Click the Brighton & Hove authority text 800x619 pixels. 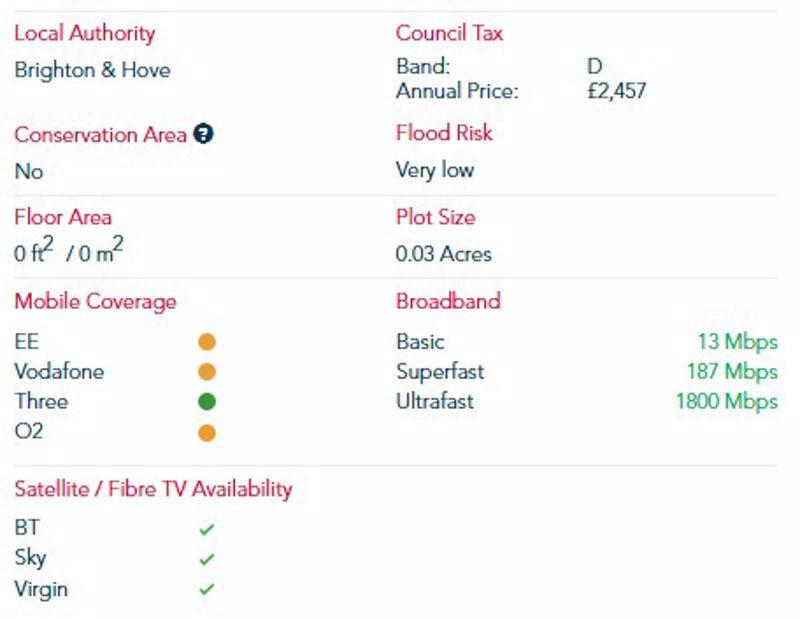pyautogui.click(x=92, y=70)
